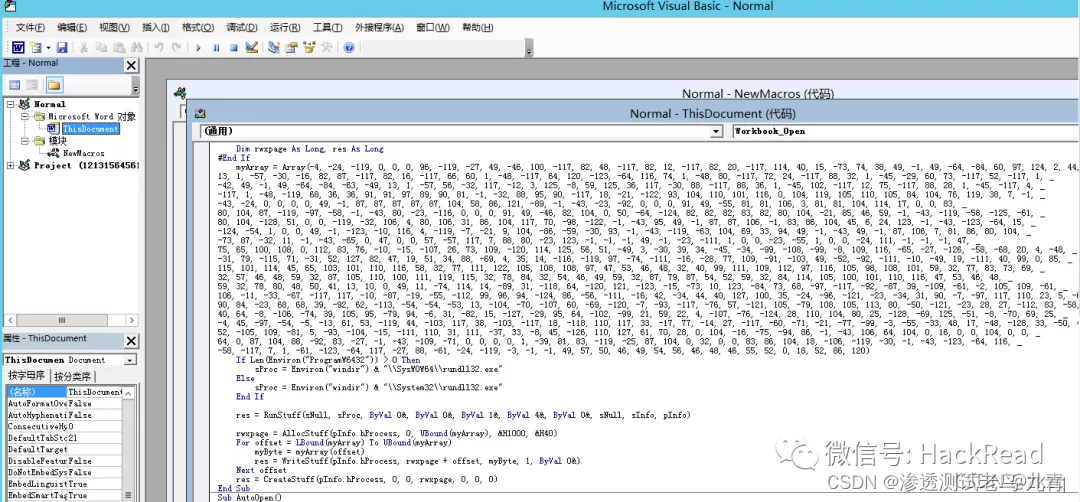Open the 文件(F) menu
1080x502 pixels.
pyautogui.click(x=30, y=28)
